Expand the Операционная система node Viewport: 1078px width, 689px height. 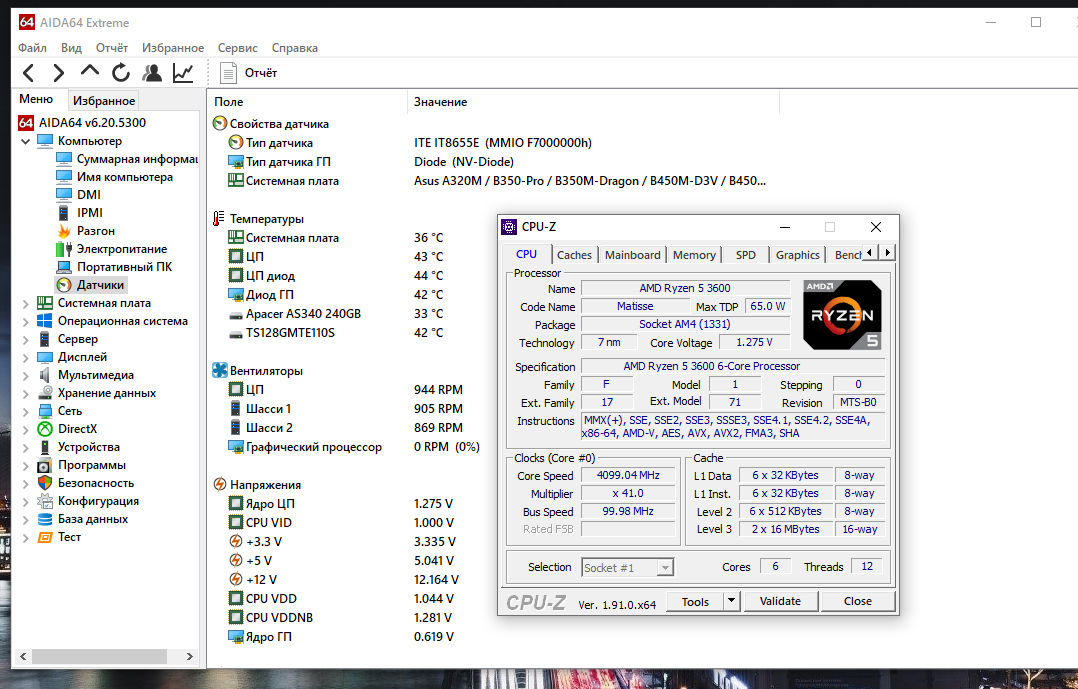click(x=25, y=321)
